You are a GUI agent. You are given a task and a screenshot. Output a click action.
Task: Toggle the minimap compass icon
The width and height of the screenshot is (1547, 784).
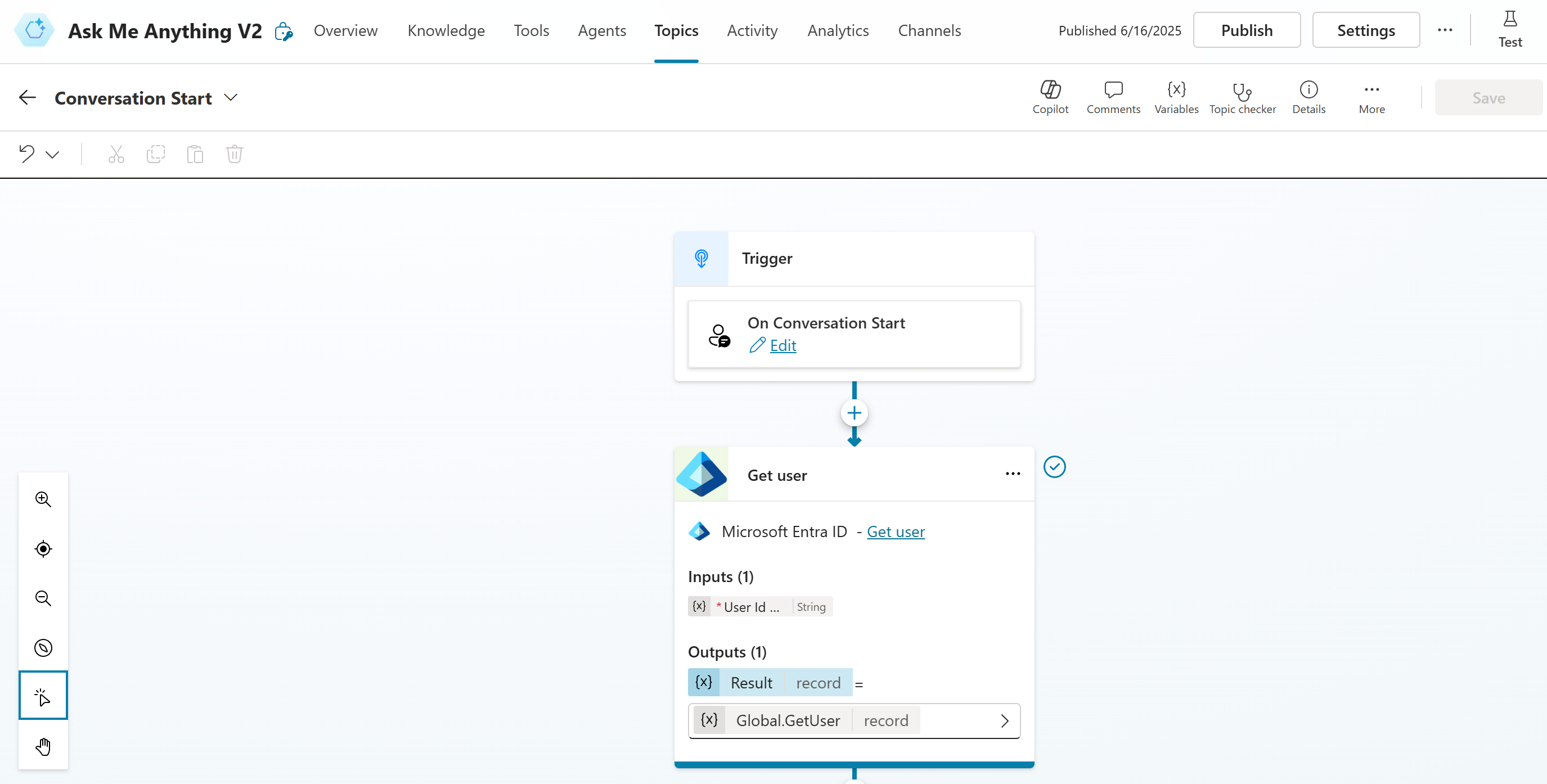43,647
